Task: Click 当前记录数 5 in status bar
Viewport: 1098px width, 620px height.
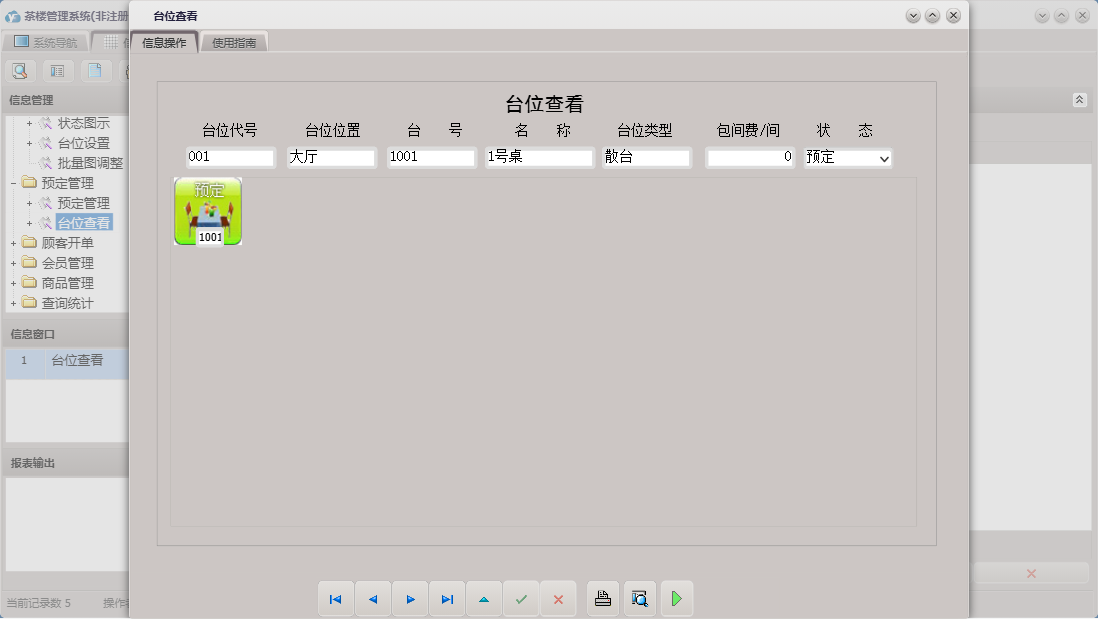Action: point(39,603)
